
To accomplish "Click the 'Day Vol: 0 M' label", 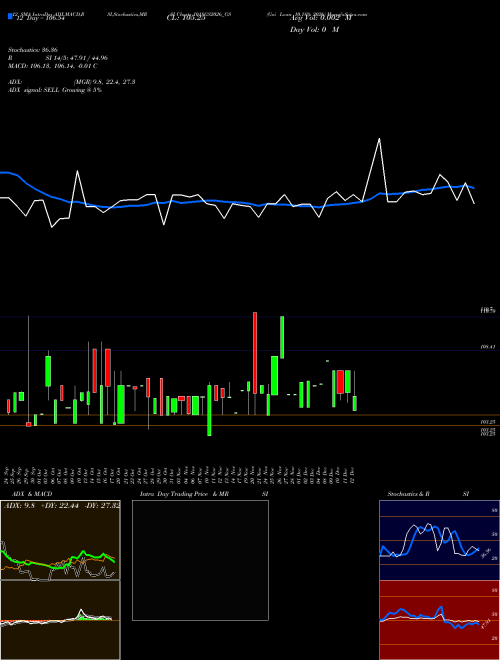I will [x=314, y=30].
